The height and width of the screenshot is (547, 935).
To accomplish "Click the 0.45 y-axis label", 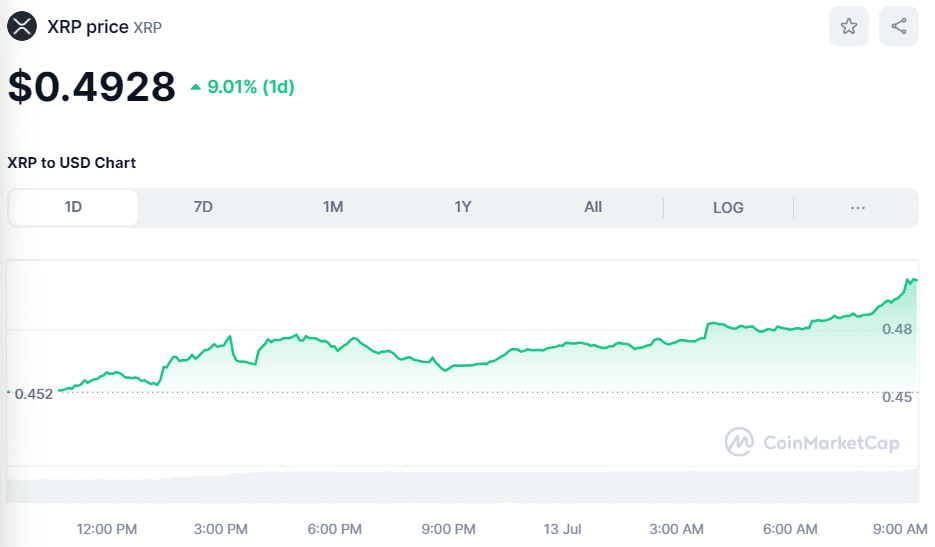I will tap(897, 397).
